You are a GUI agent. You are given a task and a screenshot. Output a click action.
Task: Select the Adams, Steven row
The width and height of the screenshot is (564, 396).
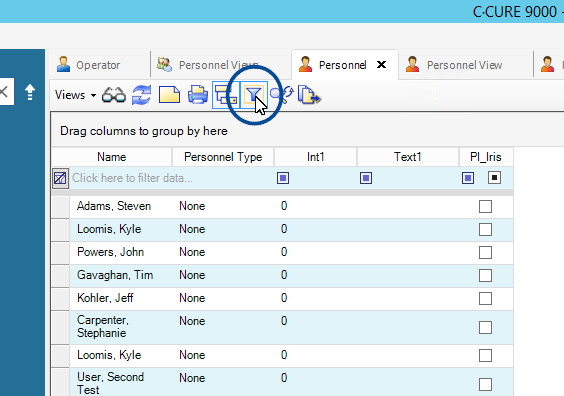coord(282,206)
